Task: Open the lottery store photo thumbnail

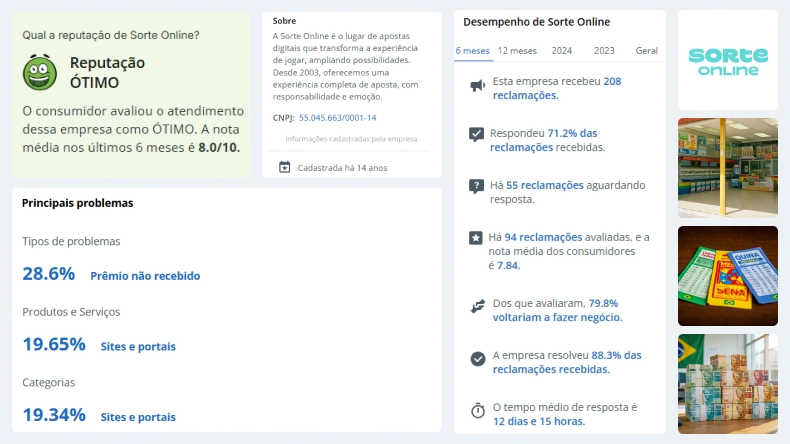Action: tap(727, 168)
